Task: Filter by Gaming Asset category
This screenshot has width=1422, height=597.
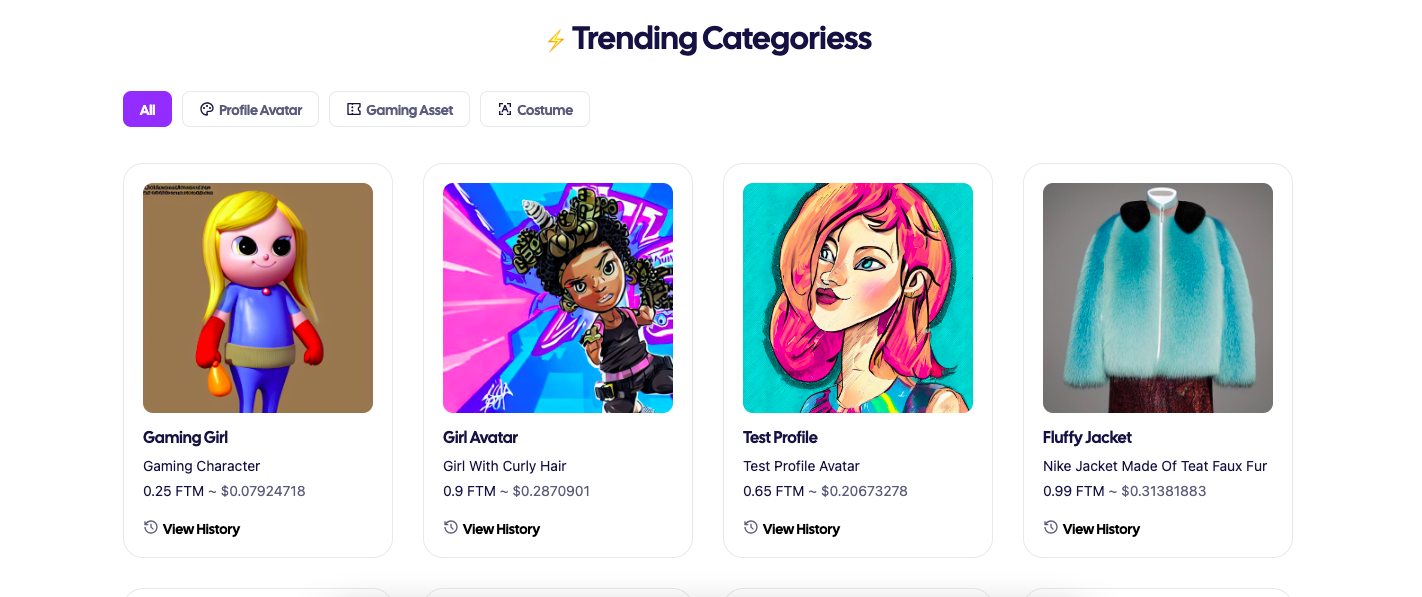Action: pyautogui.click(x=399, y=109)
